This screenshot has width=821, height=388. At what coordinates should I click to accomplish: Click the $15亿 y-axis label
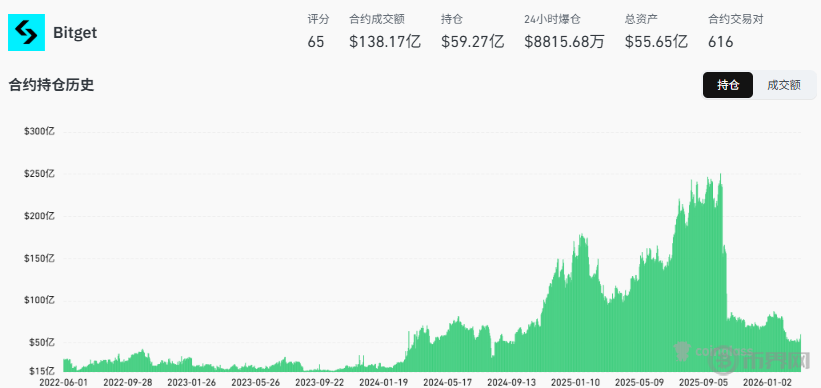41,371
